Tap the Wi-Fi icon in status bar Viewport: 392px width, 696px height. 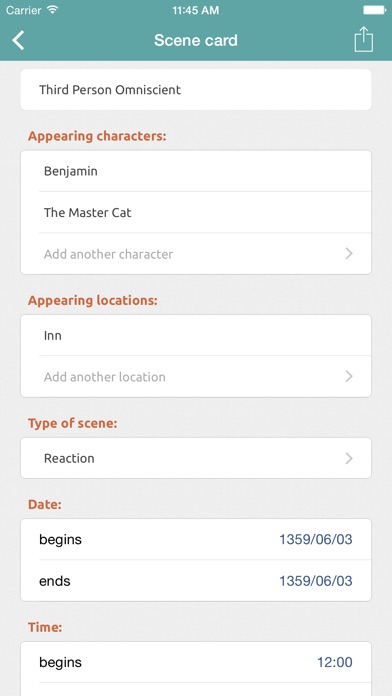click(x=53, y=10)
